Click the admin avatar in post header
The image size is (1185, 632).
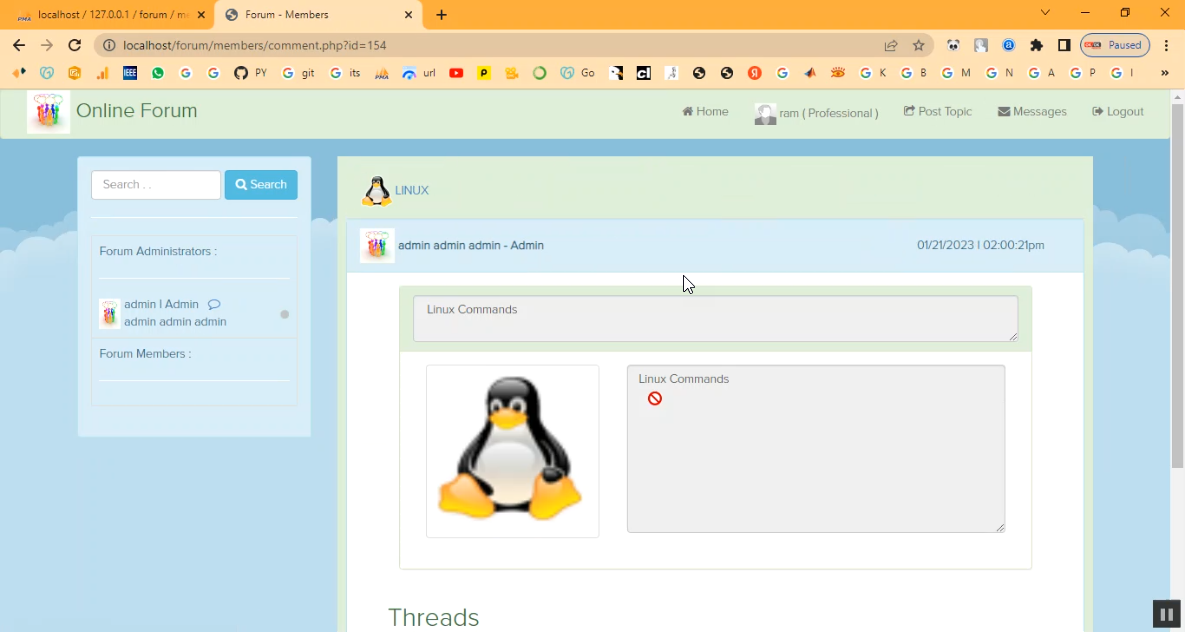[x=377, y=245]
